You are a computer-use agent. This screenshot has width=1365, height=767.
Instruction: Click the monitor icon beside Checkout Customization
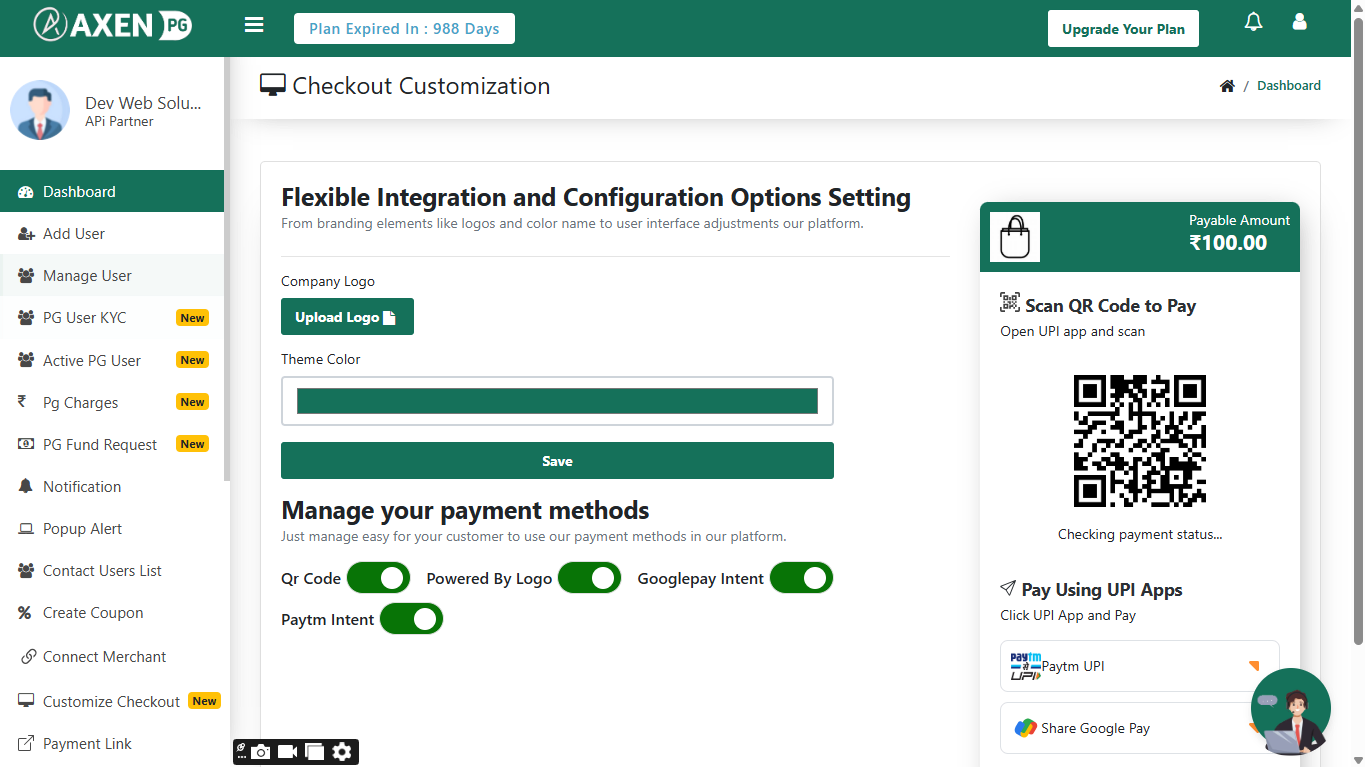[x=273, y=85]
